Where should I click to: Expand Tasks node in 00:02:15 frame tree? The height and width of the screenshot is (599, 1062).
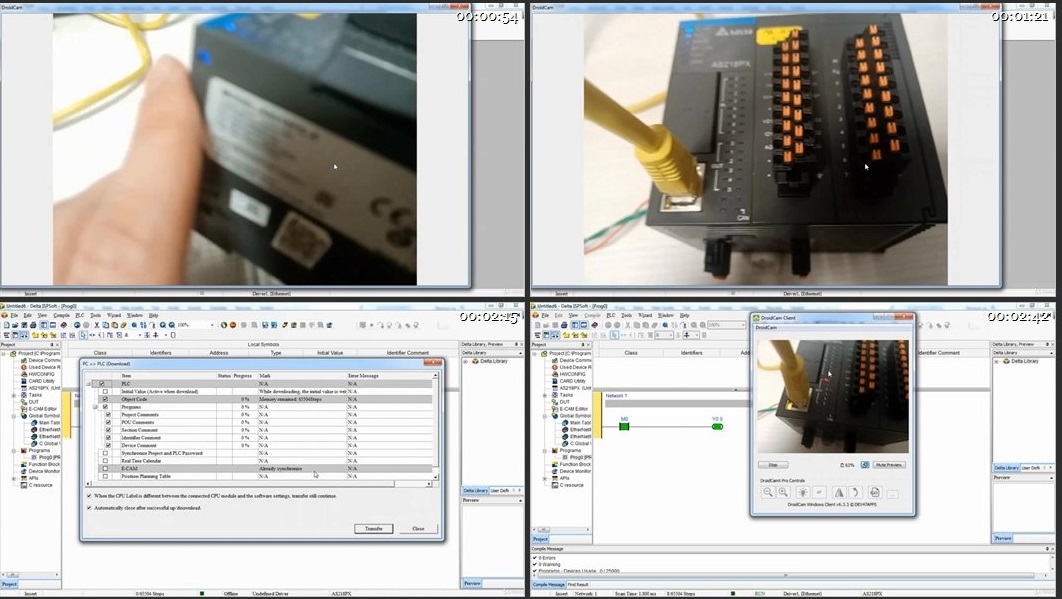14,395
